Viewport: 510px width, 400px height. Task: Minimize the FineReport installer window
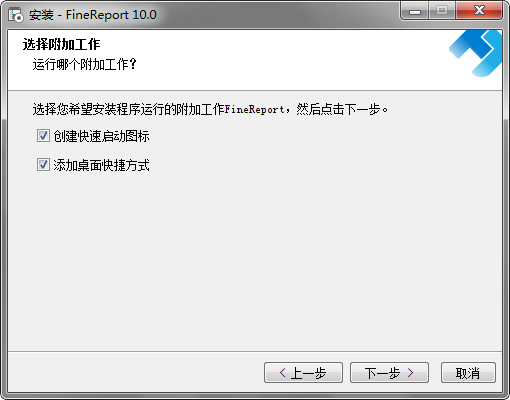[415, 11]
